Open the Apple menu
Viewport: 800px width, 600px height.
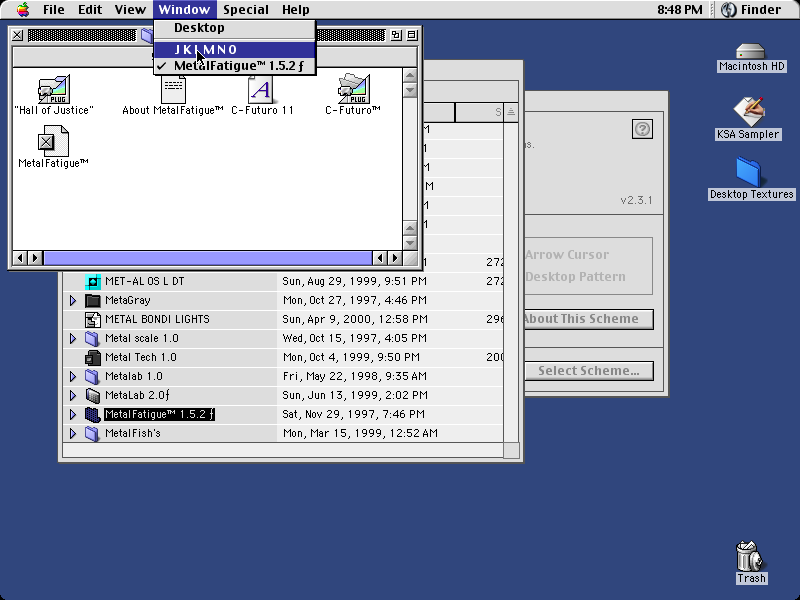22,9
